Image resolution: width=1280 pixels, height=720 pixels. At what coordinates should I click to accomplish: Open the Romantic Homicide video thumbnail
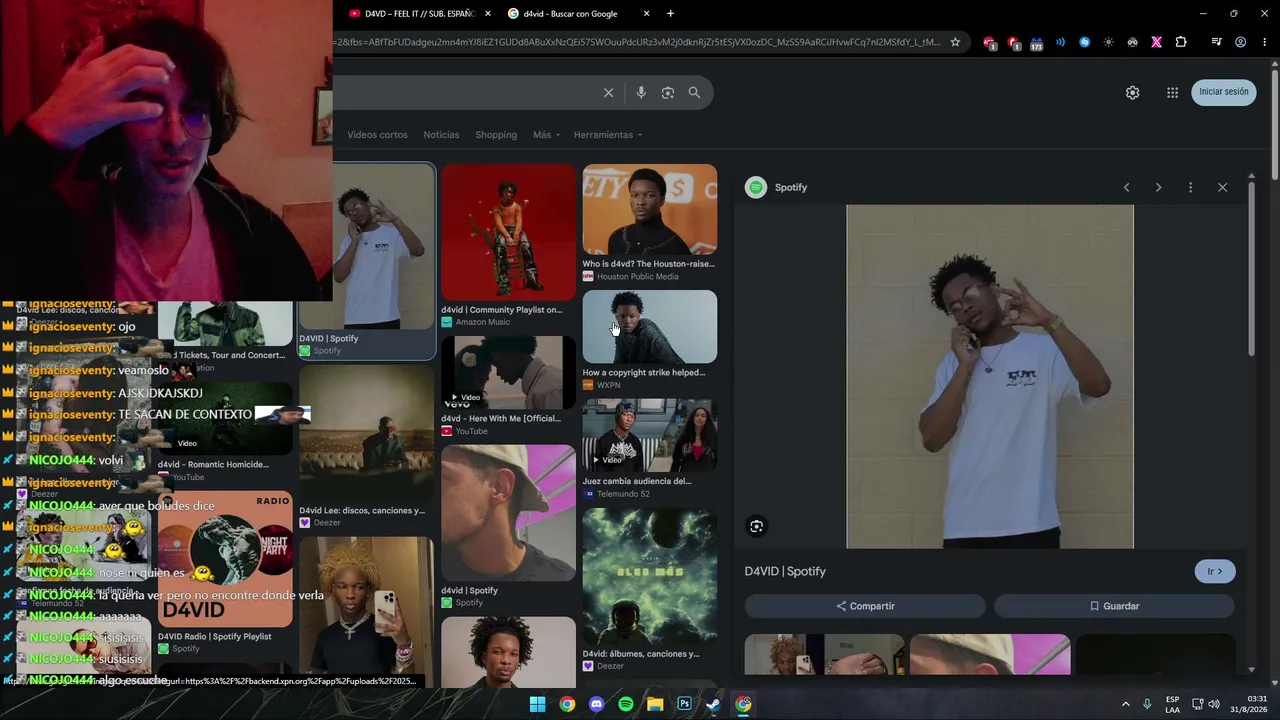[226, 420]
